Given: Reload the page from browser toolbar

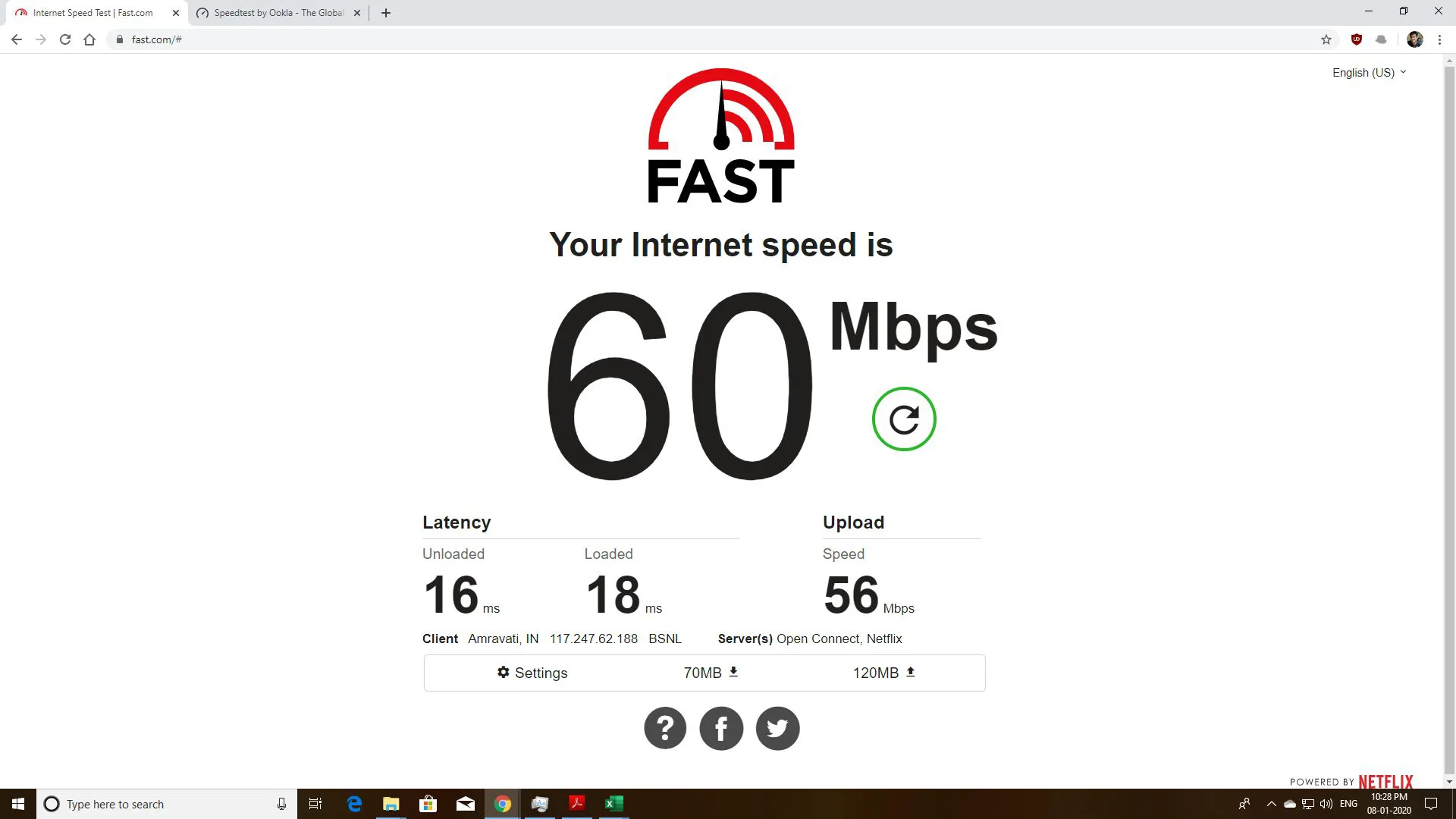Looking at the screenshot, I should (65, 39).
